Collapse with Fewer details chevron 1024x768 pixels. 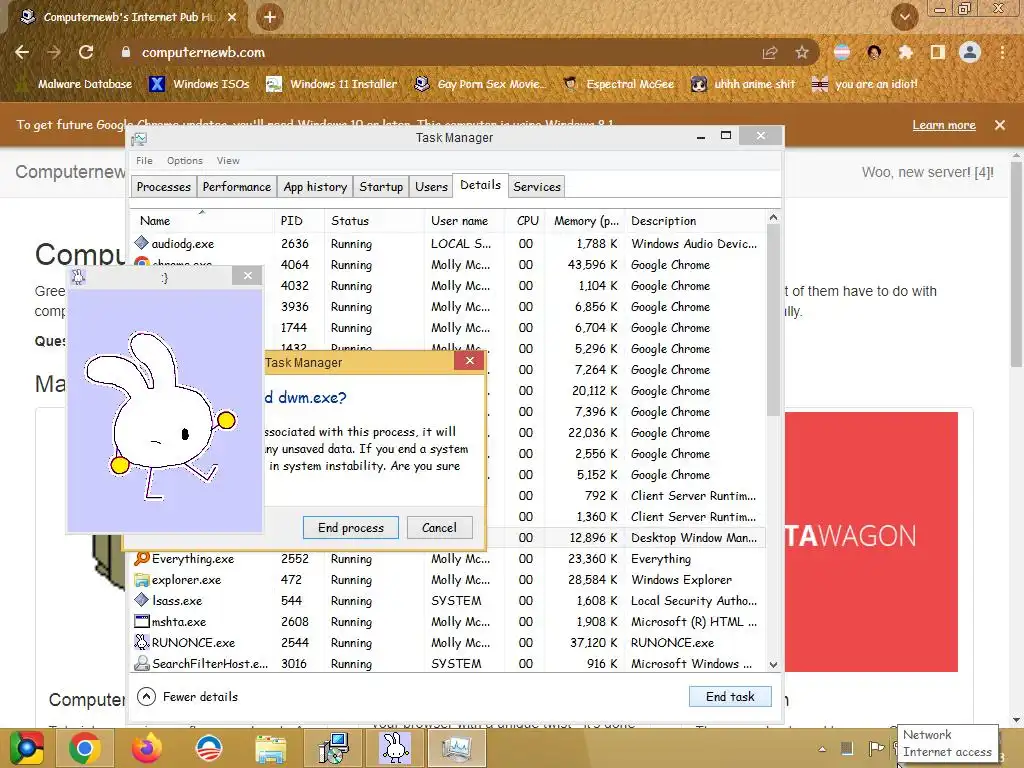(x=146, y=697)
